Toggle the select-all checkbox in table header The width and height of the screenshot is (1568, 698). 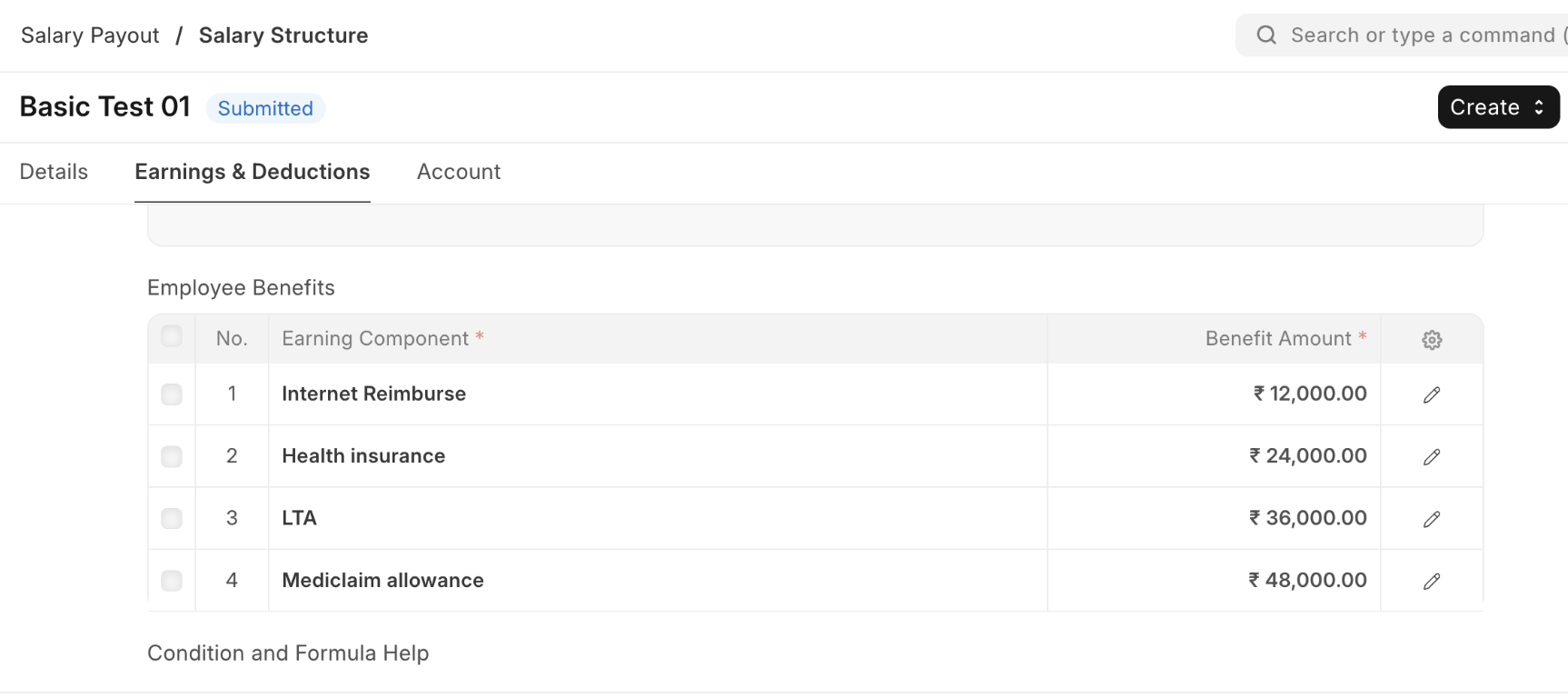(172, 336)
